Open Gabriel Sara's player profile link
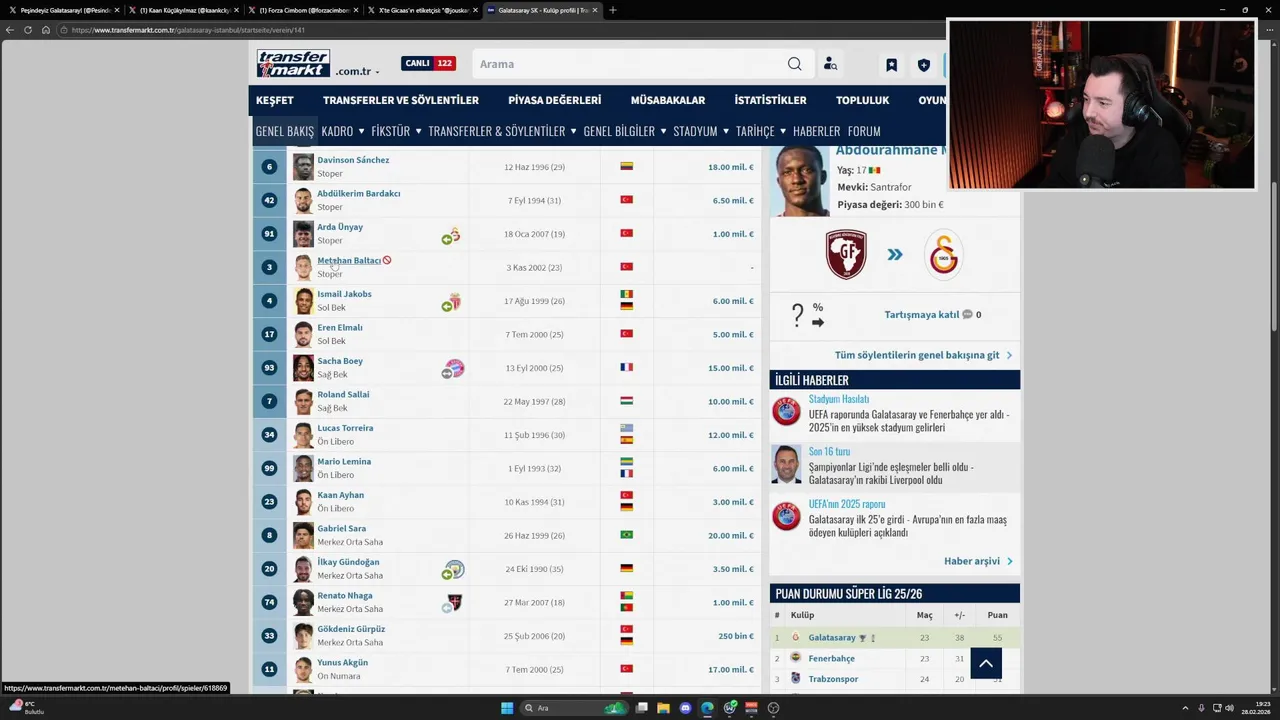1280x720 pixels. tap(341, 528)
